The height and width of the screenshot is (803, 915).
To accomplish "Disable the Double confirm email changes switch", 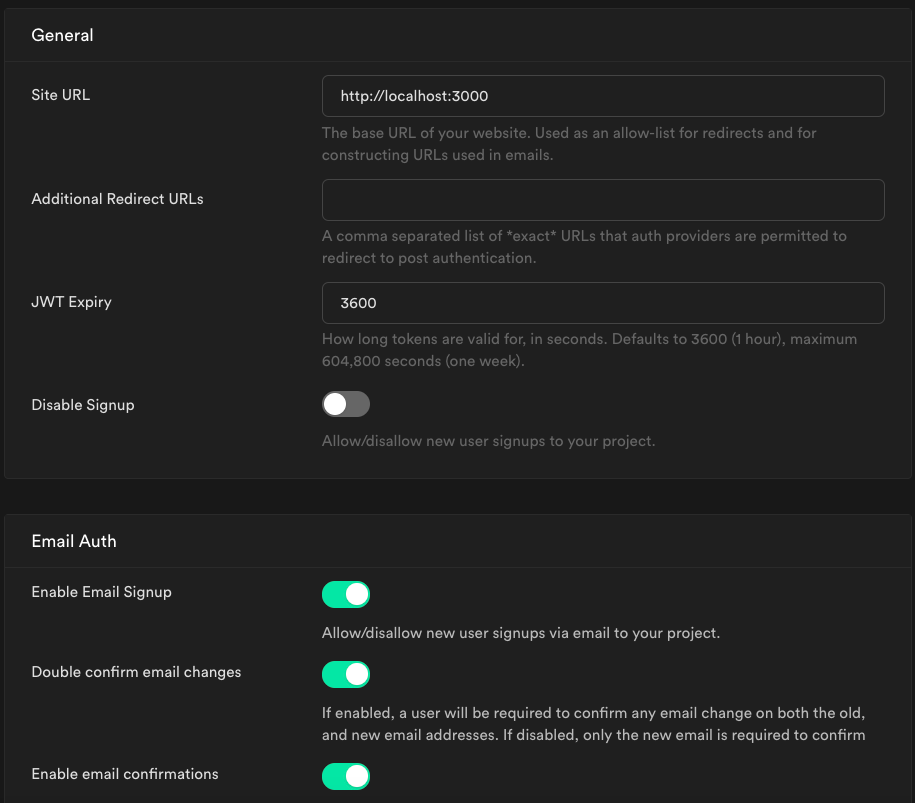I will [345, 674].
